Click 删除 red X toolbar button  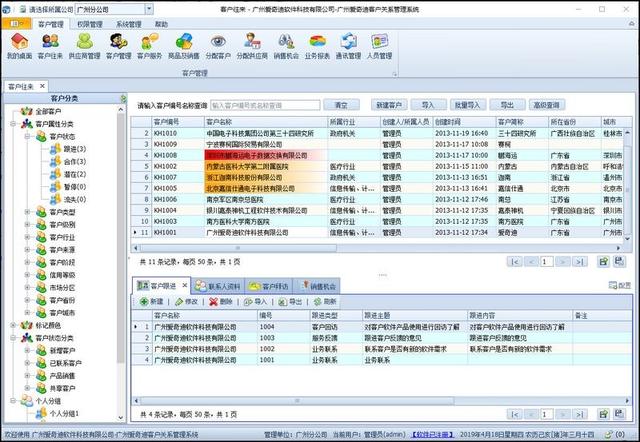221,302
